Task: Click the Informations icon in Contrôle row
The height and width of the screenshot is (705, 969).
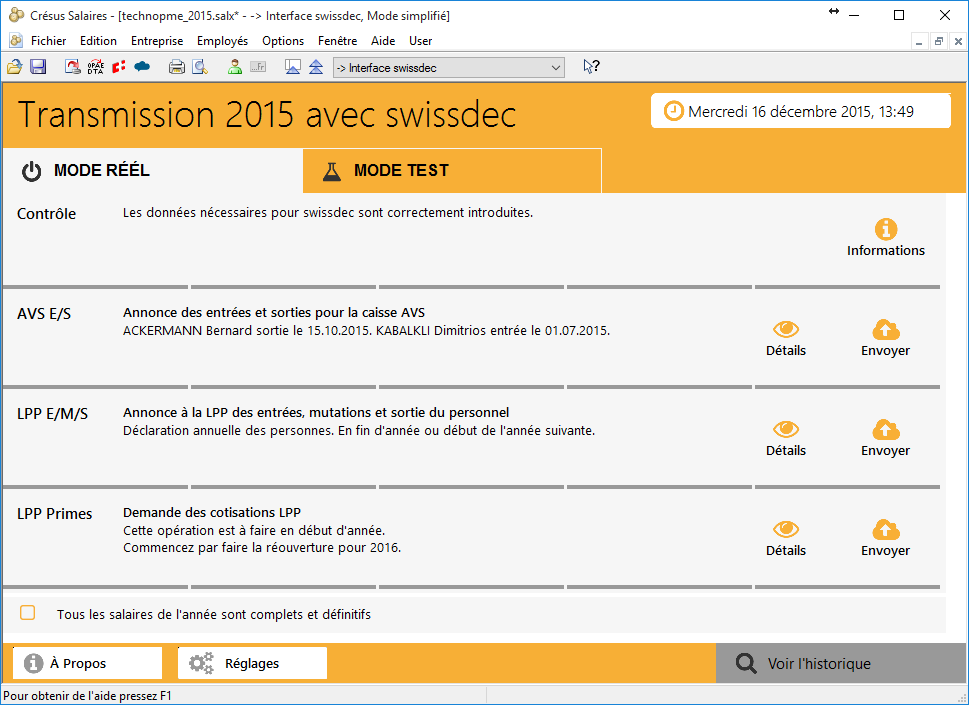Action: pyautogui.click(x=886, y=238)
